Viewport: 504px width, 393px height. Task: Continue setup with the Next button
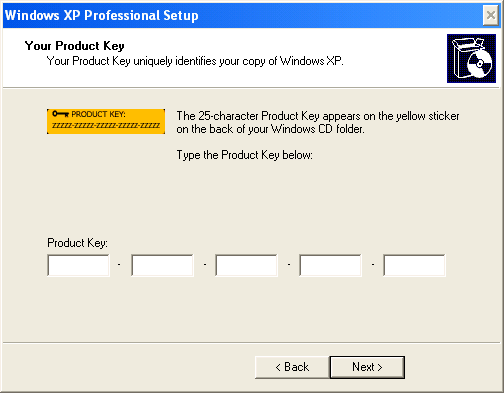[x=367, y=367]
